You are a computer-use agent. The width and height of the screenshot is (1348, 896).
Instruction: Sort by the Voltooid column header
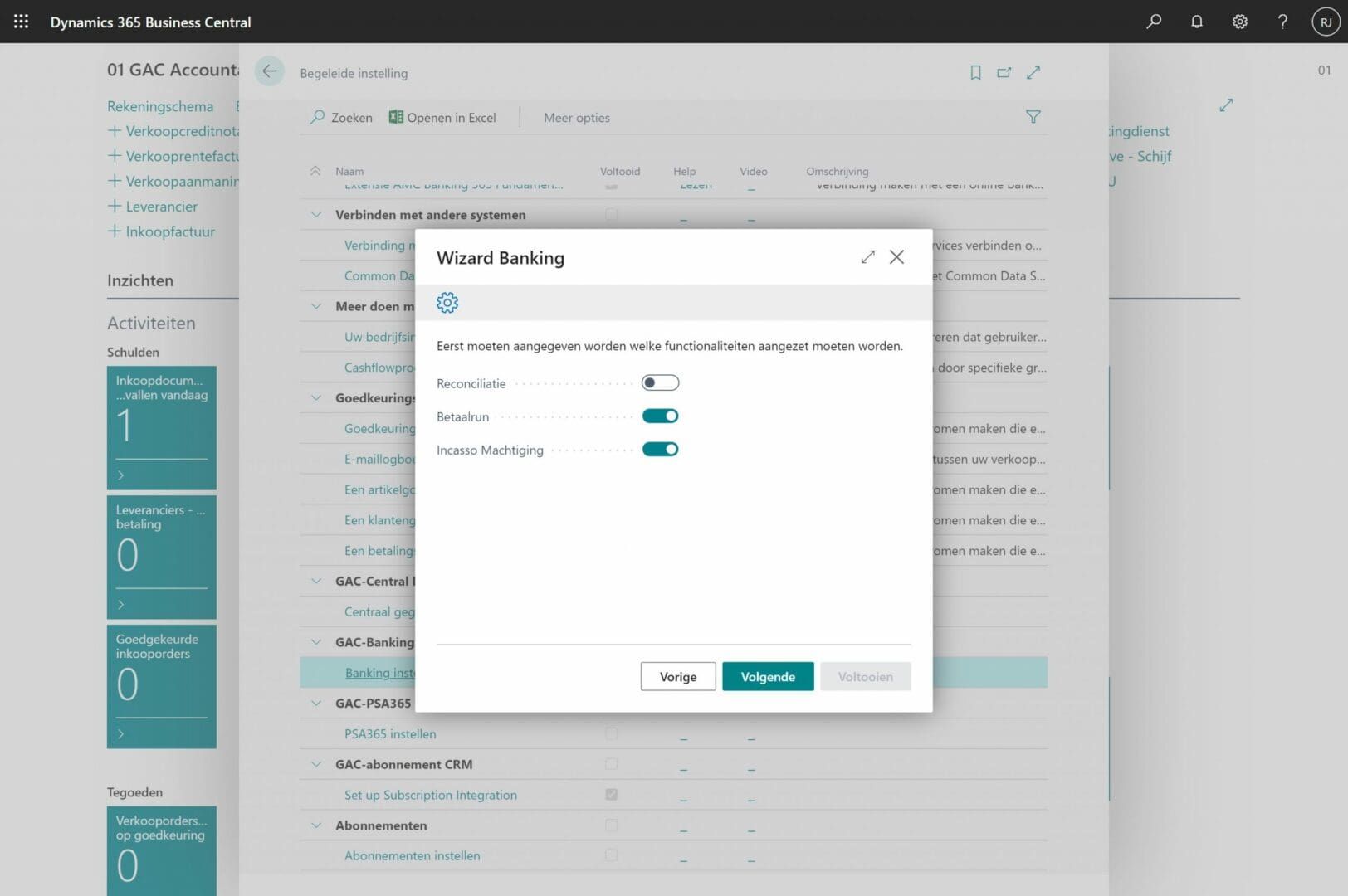click(x=620, y=171)
